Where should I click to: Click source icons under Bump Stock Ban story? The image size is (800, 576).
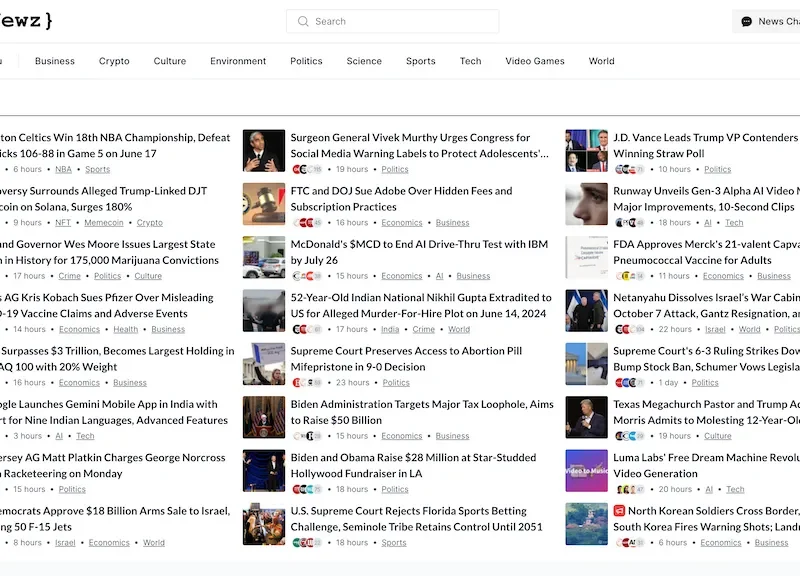click(x=630, y=383)
